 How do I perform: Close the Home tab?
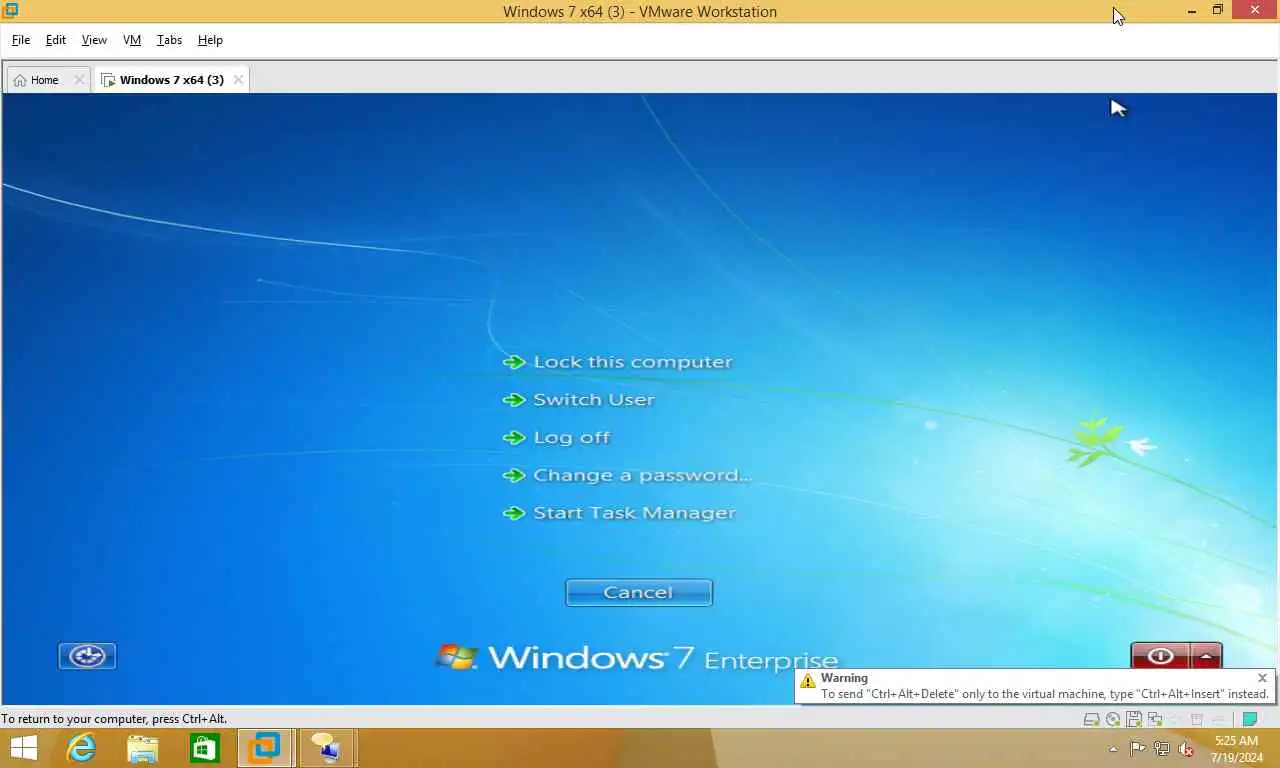point(79,80)
